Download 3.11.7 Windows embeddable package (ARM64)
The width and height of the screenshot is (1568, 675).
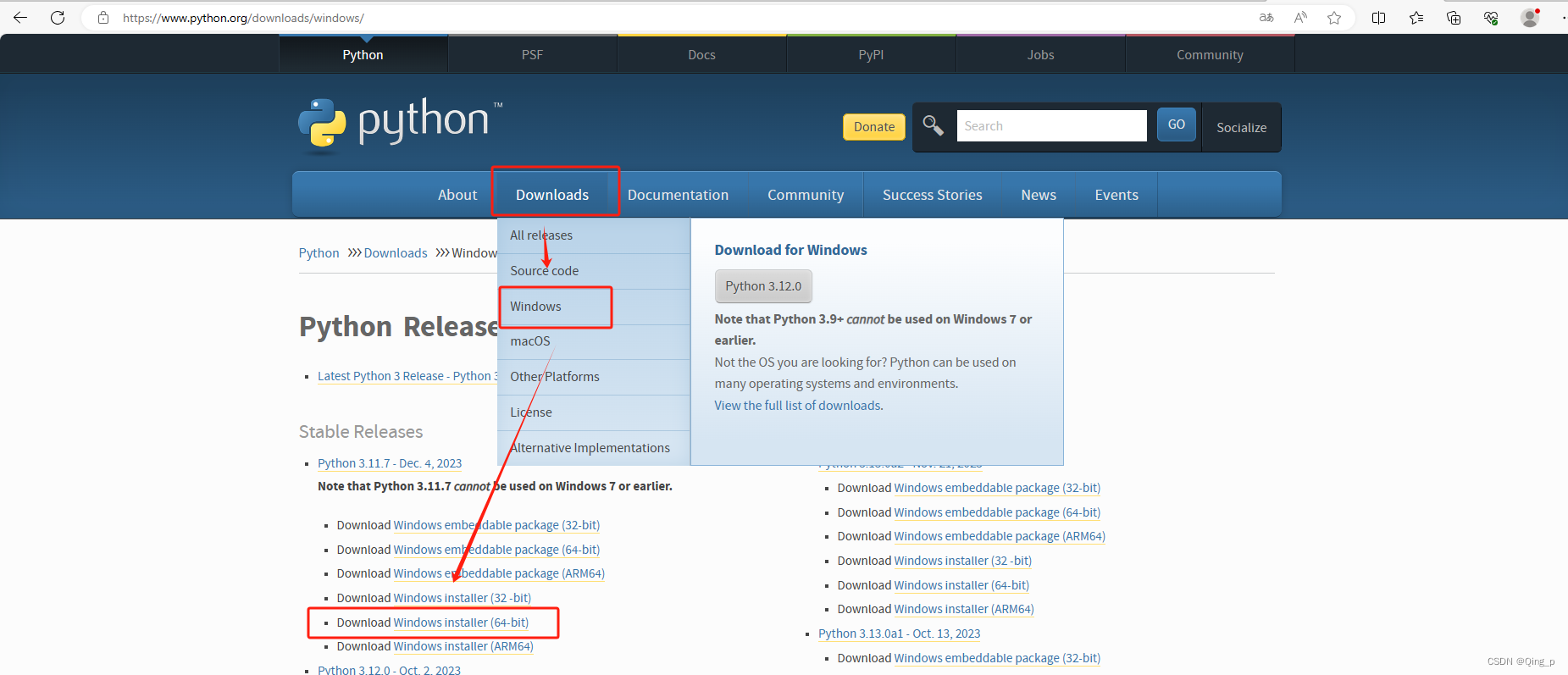click(499, 573)
